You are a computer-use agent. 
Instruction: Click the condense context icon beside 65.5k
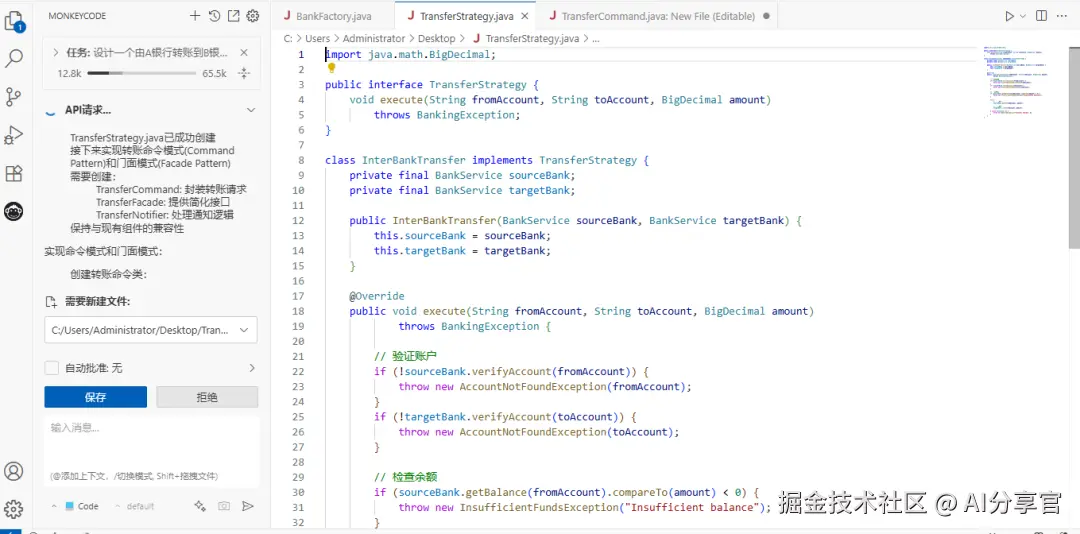click(x=244, y=73)
